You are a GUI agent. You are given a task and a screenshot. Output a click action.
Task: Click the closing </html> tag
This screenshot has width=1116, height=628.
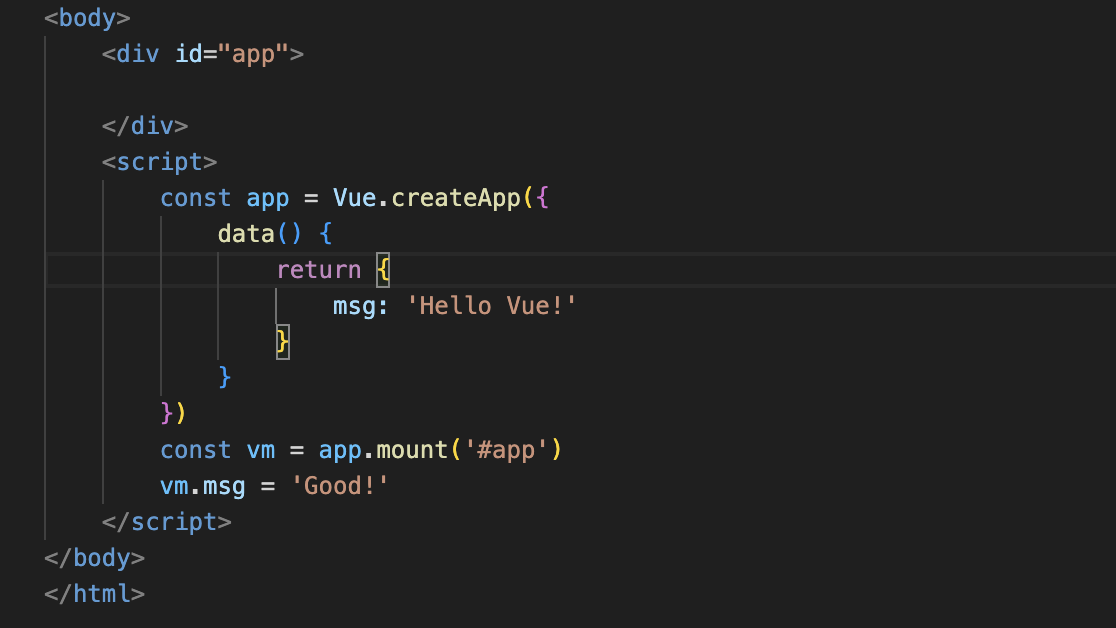coord(95,594)
